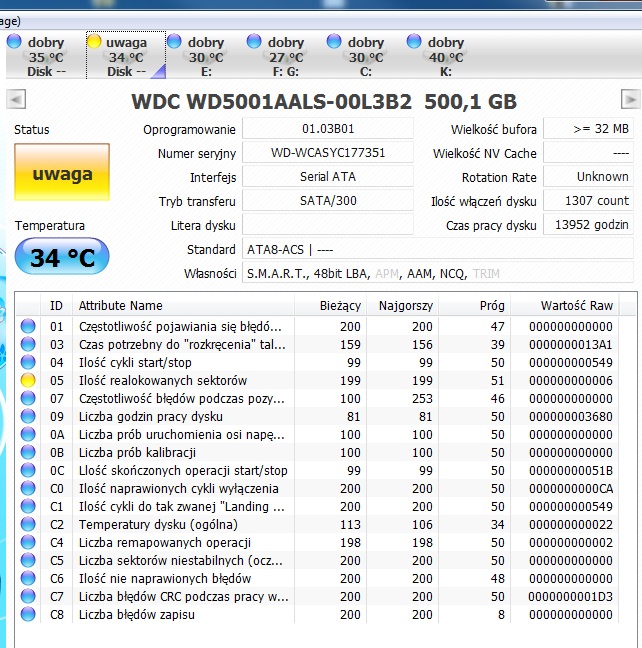Click the status icon of attribute C6
Screen dimensions: 642x648
click(28, 578)
